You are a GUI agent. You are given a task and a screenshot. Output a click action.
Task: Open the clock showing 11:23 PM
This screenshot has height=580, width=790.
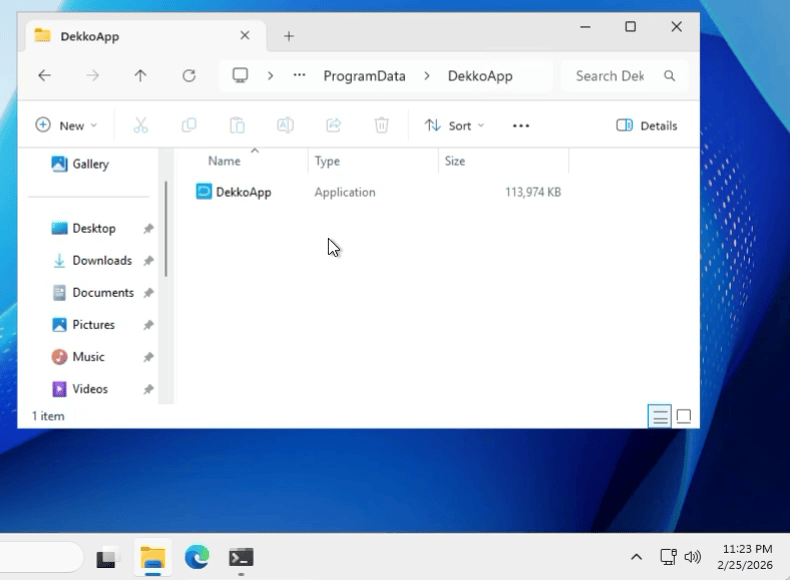pyautogui.click(x=746, y=557)
